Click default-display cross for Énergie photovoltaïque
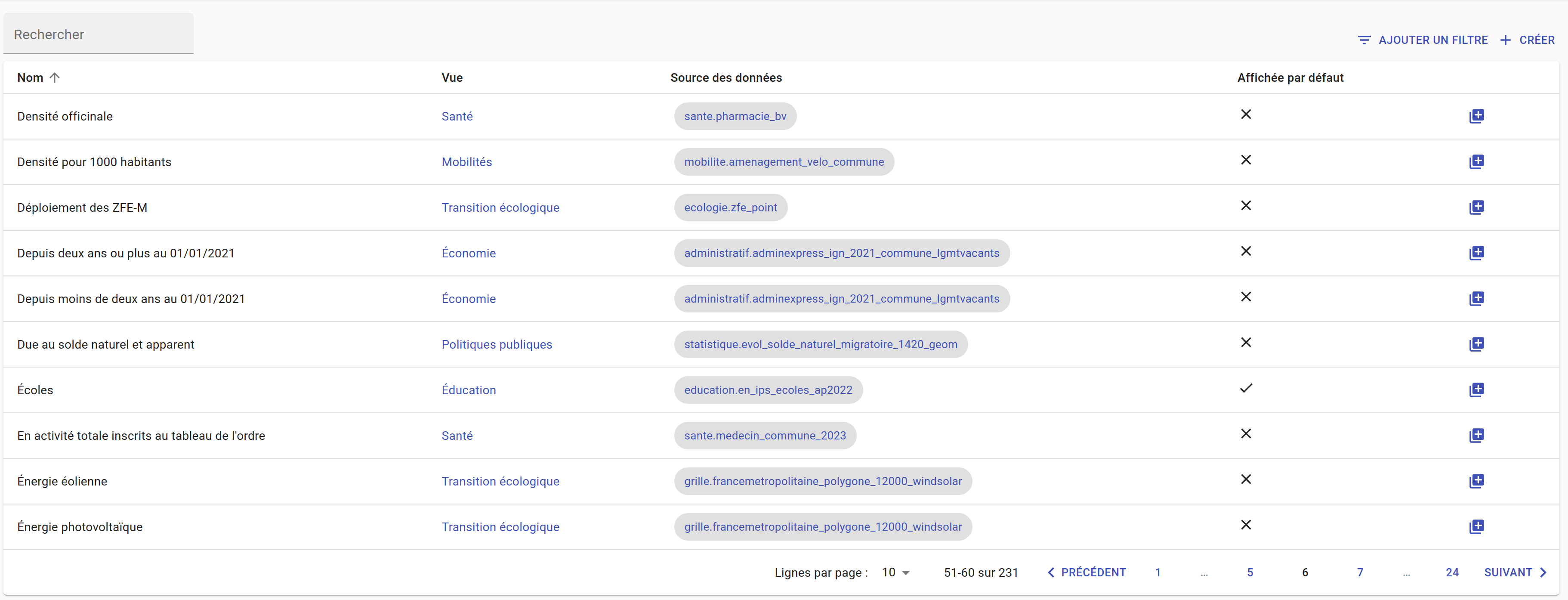Screen dimensions: 1568x600 point(1246,525)
